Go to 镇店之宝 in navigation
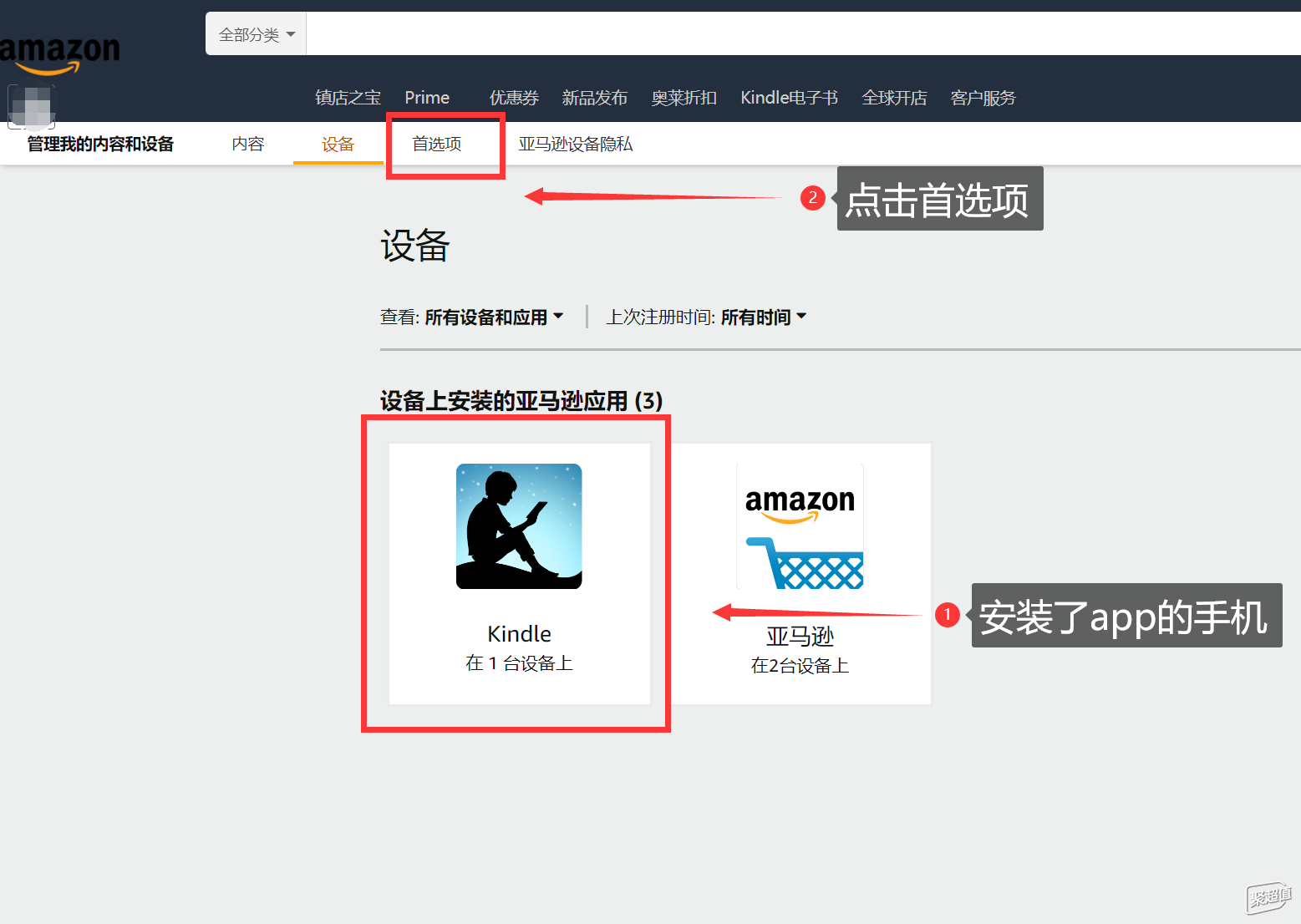The width and height of the screenshot is (1301, 924). 348,98
